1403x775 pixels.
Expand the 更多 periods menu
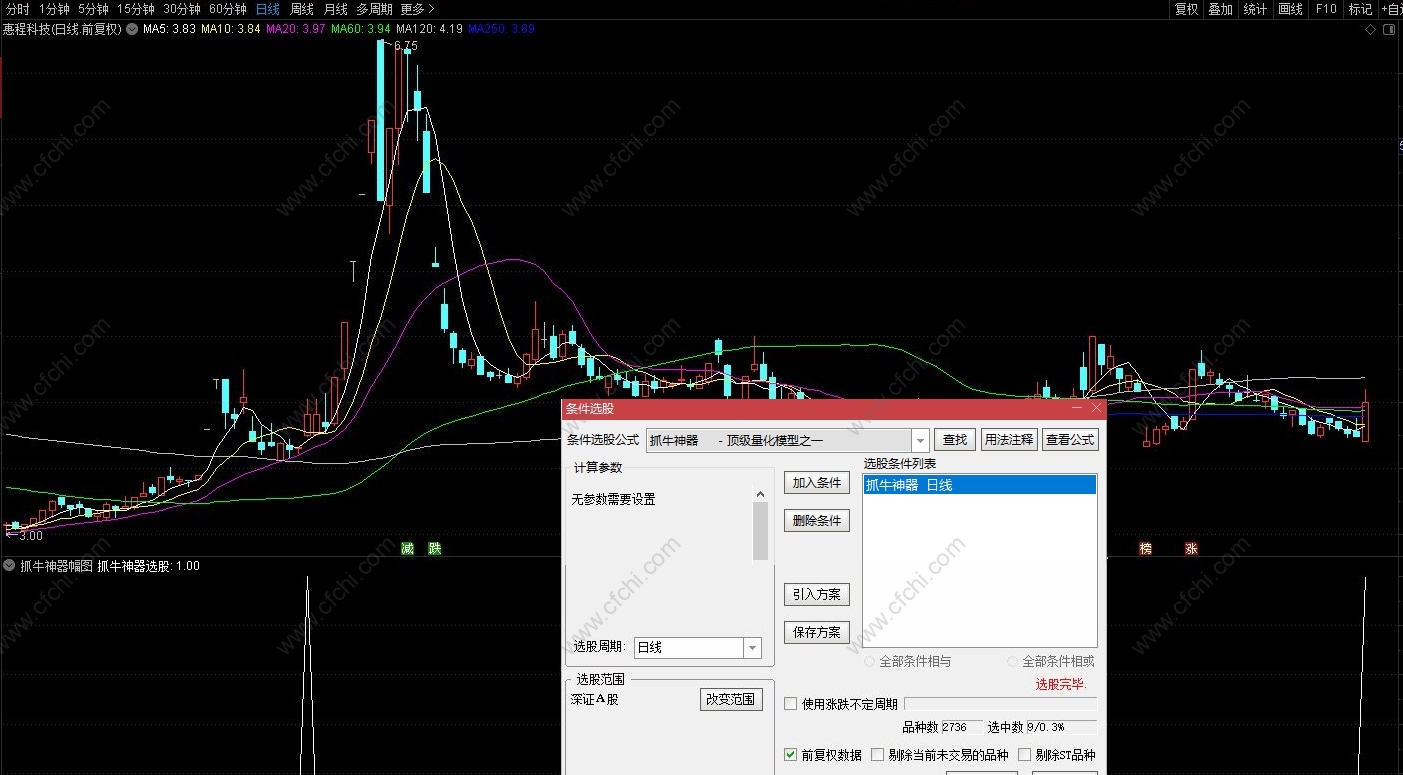click(417, 9)
